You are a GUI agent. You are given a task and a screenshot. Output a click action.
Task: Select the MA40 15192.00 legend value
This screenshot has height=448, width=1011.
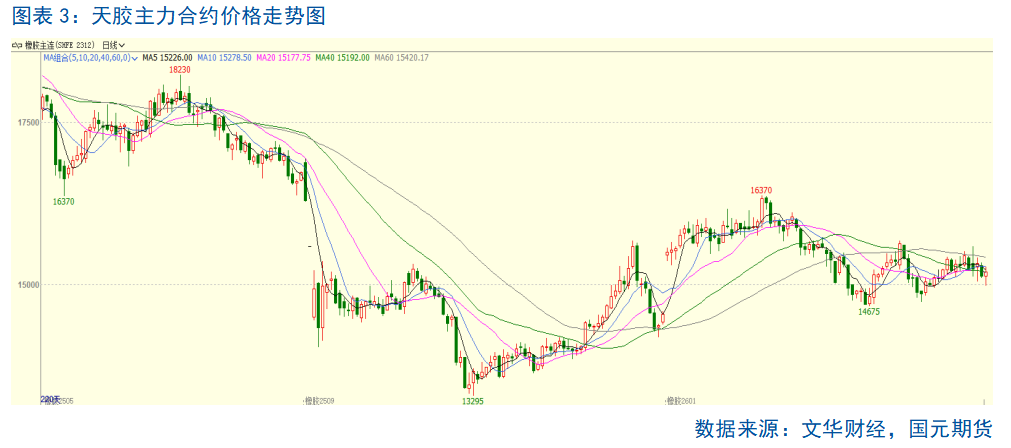coord(342,57)
